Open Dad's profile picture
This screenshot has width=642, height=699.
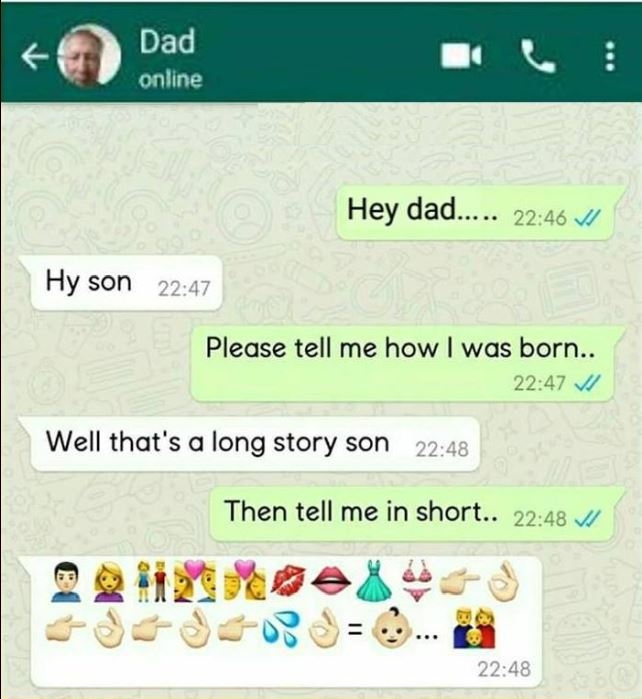90,55
